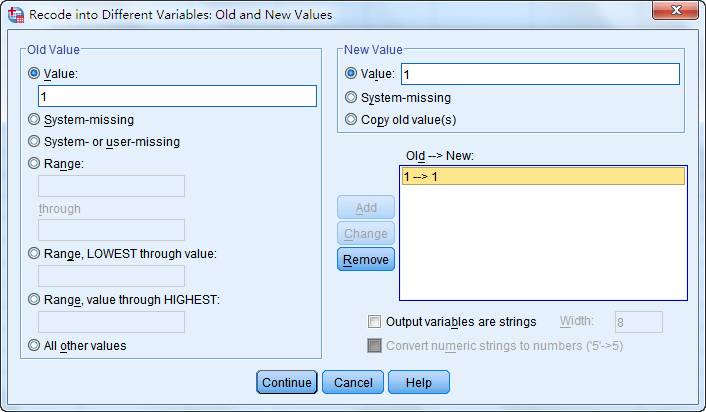
Task: Click the Old Value input field
Action: coord(177,96)
